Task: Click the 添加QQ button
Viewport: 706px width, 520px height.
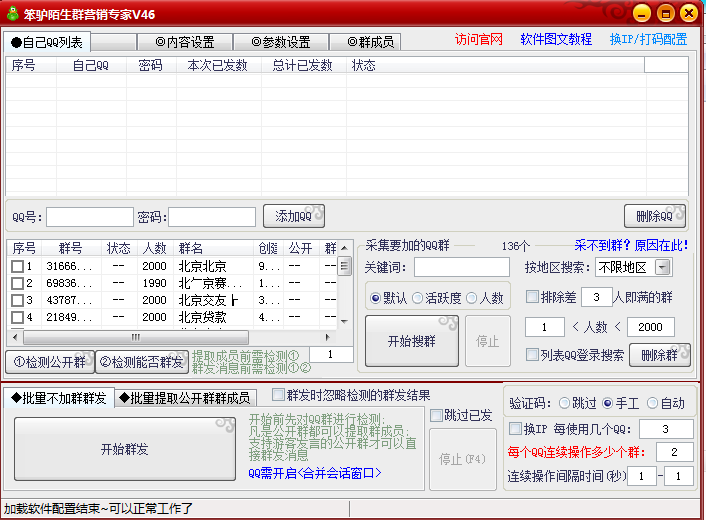Action: (294, 217)
